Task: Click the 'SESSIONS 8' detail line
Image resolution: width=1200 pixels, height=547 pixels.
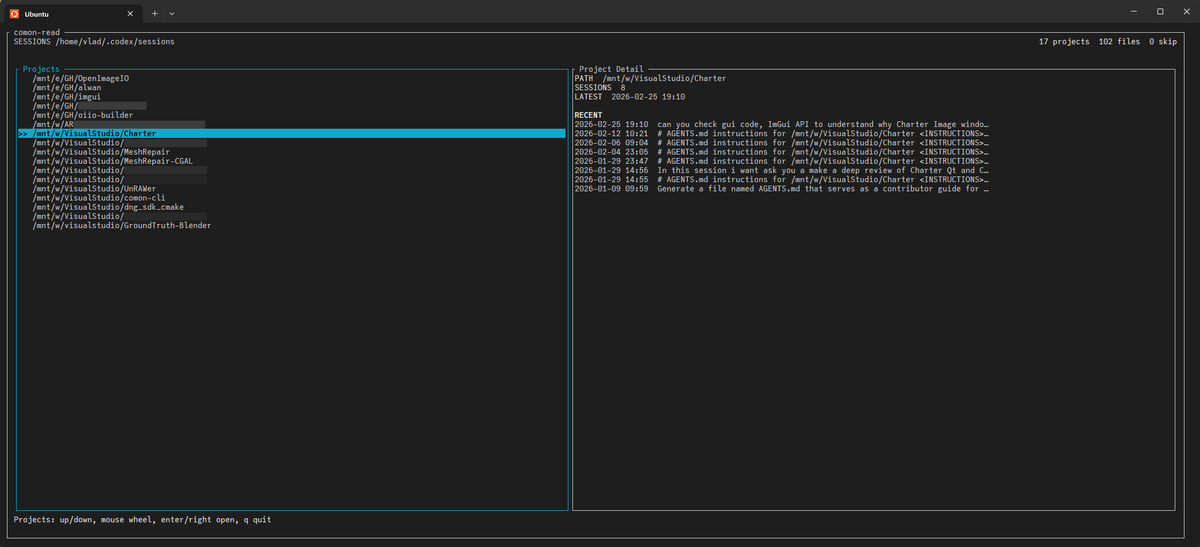Action: [600, 87]
